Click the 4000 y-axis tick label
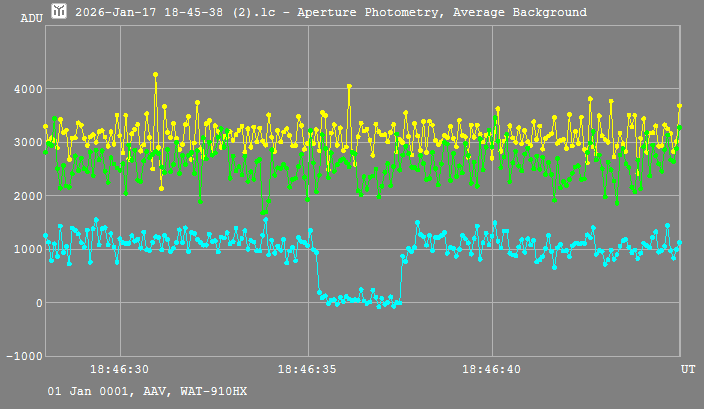This screenshot has height=409, width=704. [28, 90]
